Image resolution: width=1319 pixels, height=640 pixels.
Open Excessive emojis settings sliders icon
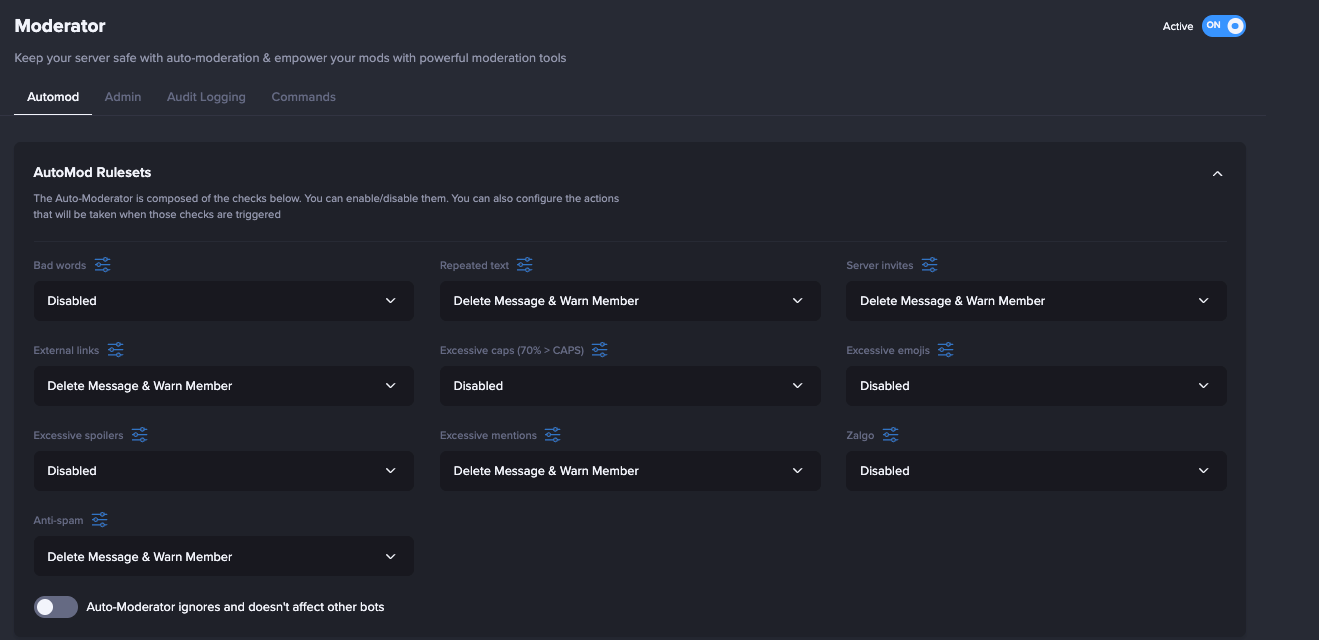click(946, 350)
